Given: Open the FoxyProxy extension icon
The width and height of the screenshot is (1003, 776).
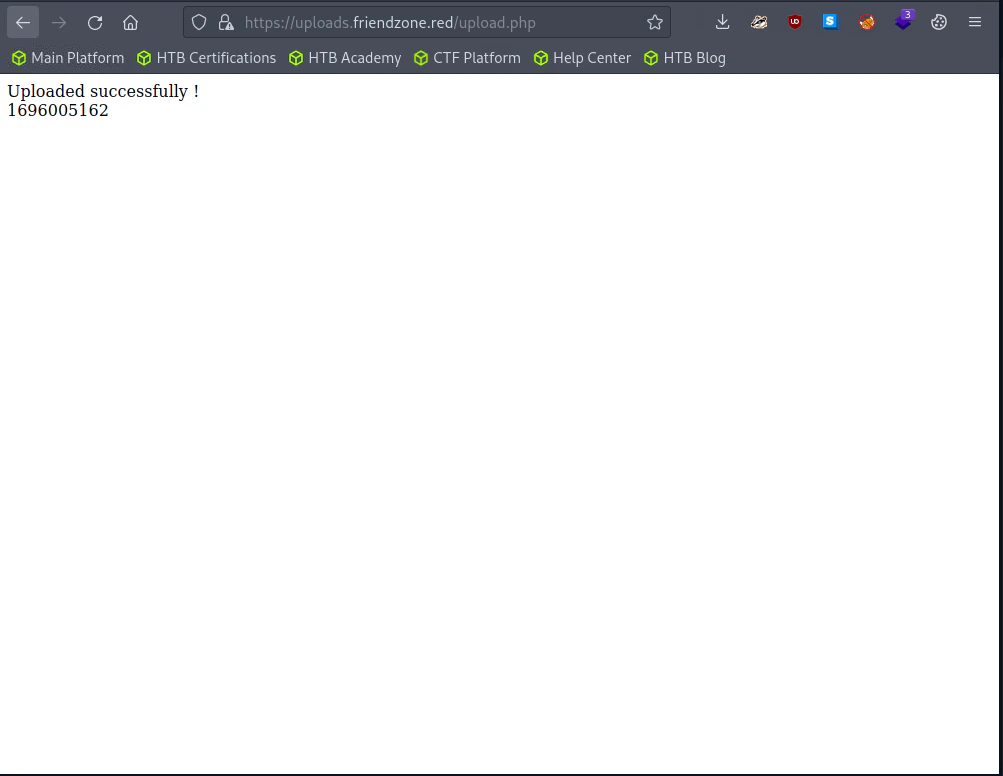Looking at the screenshot, I should [x=866, y=22].
